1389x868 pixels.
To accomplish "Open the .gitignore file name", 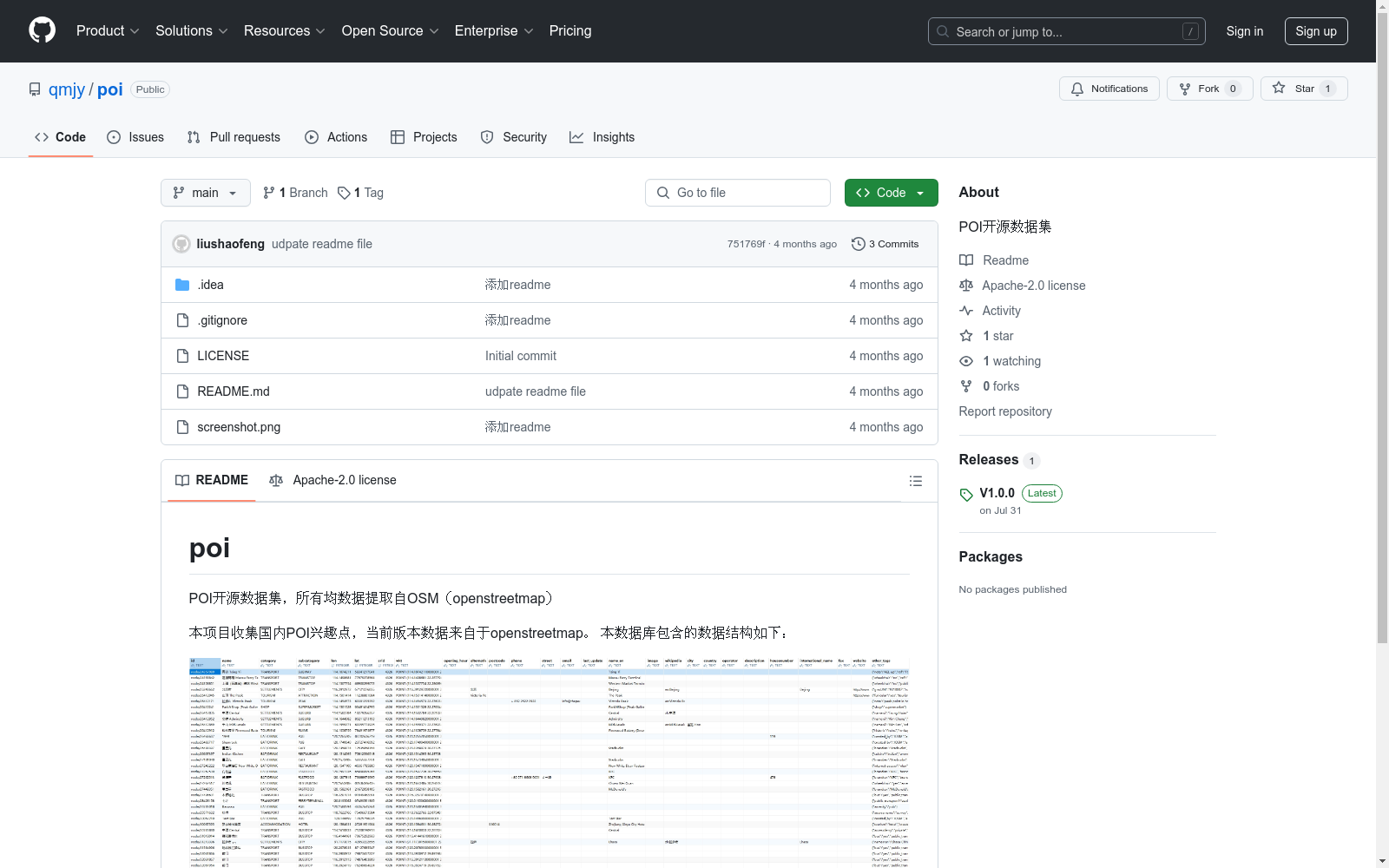I will [x=222, y=320].
